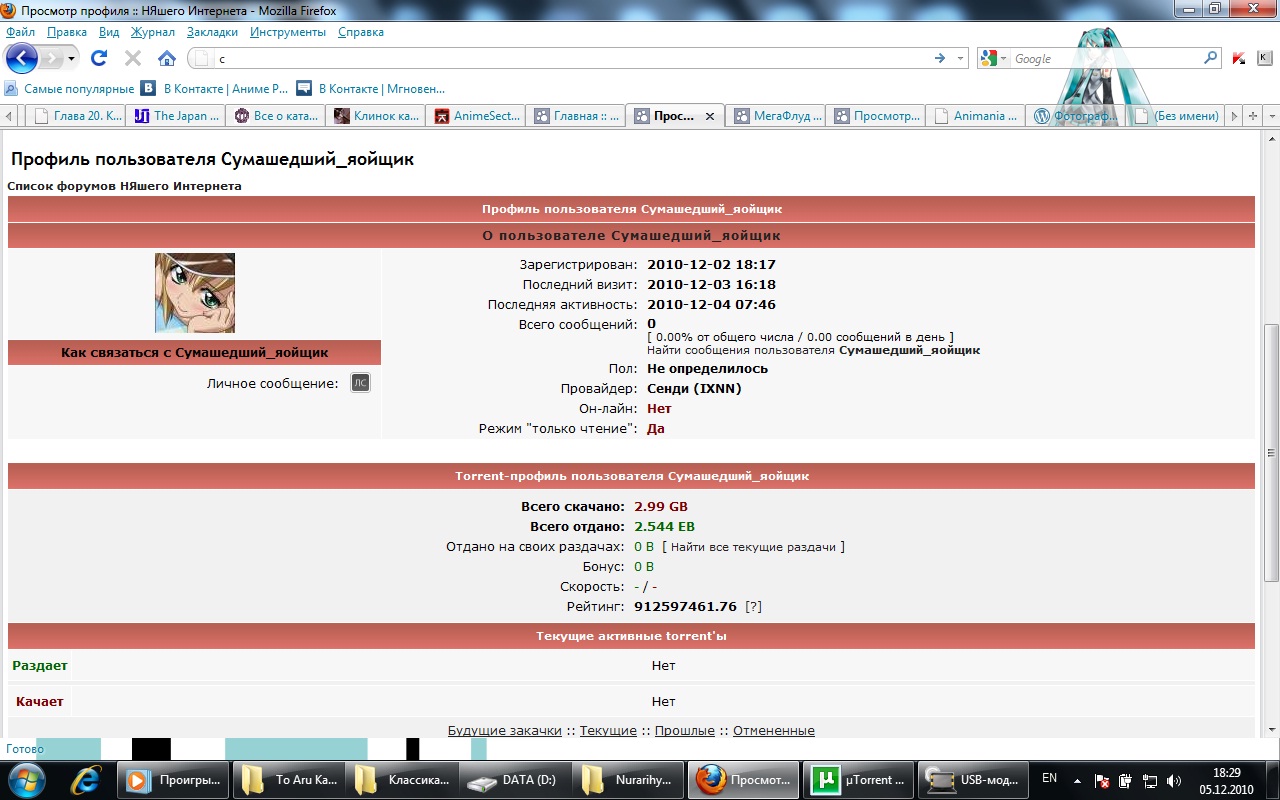Screen dimensions: 1280x800
Task: Click the user avatar image
Action: pos(195,293)
